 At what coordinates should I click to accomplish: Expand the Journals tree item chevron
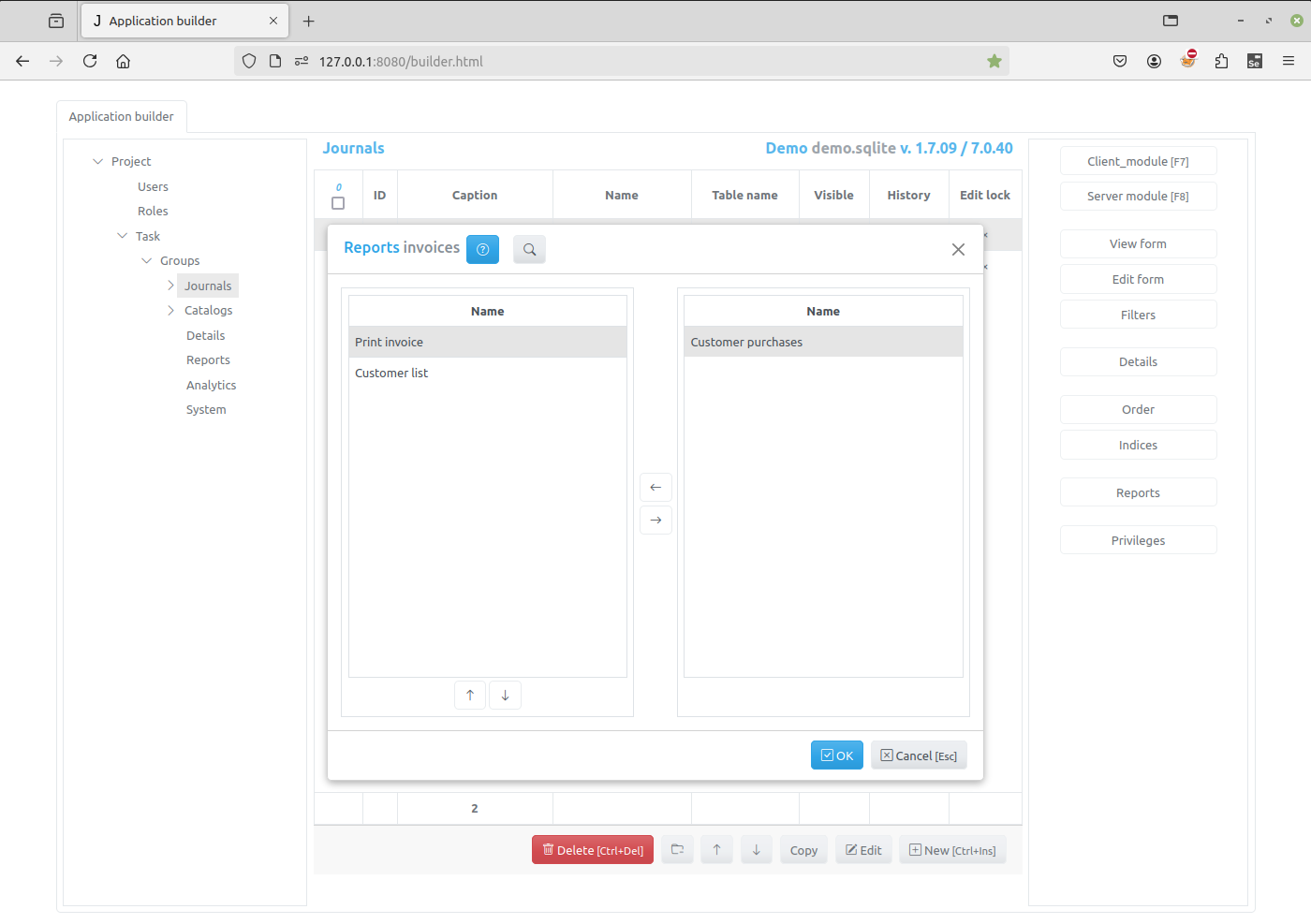pos(169,285)
